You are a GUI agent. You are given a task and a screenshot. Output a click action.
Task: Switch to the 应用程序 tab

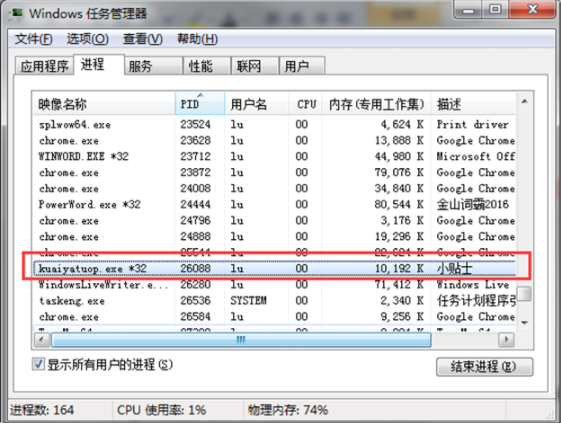[44, 66]
